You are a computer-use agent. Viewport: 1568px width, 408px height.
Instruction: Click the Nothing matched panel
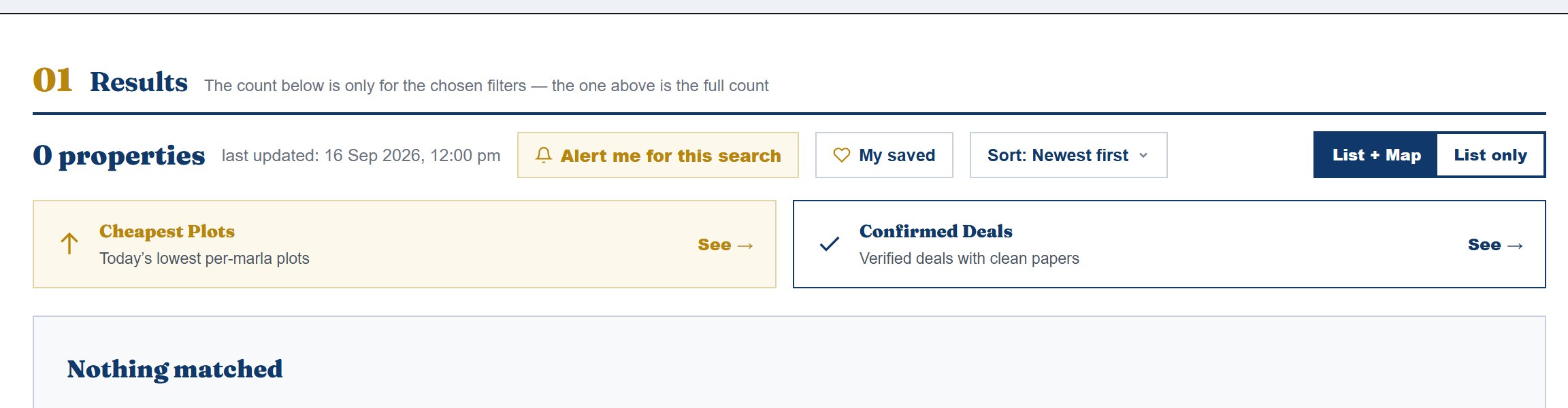(789, 362)
